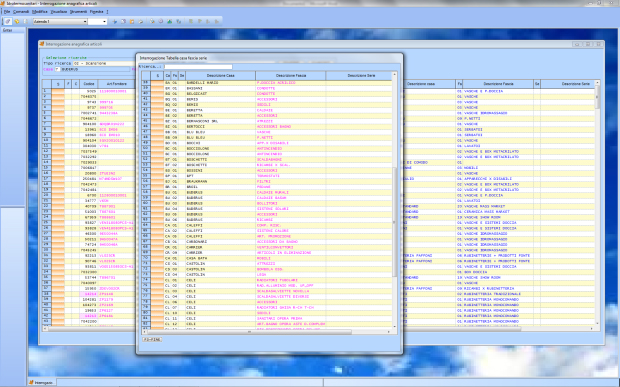The image size is (620, 387).
Task: Select the Interrogaz taskbar tab at bottom
Action: (43, 383)
